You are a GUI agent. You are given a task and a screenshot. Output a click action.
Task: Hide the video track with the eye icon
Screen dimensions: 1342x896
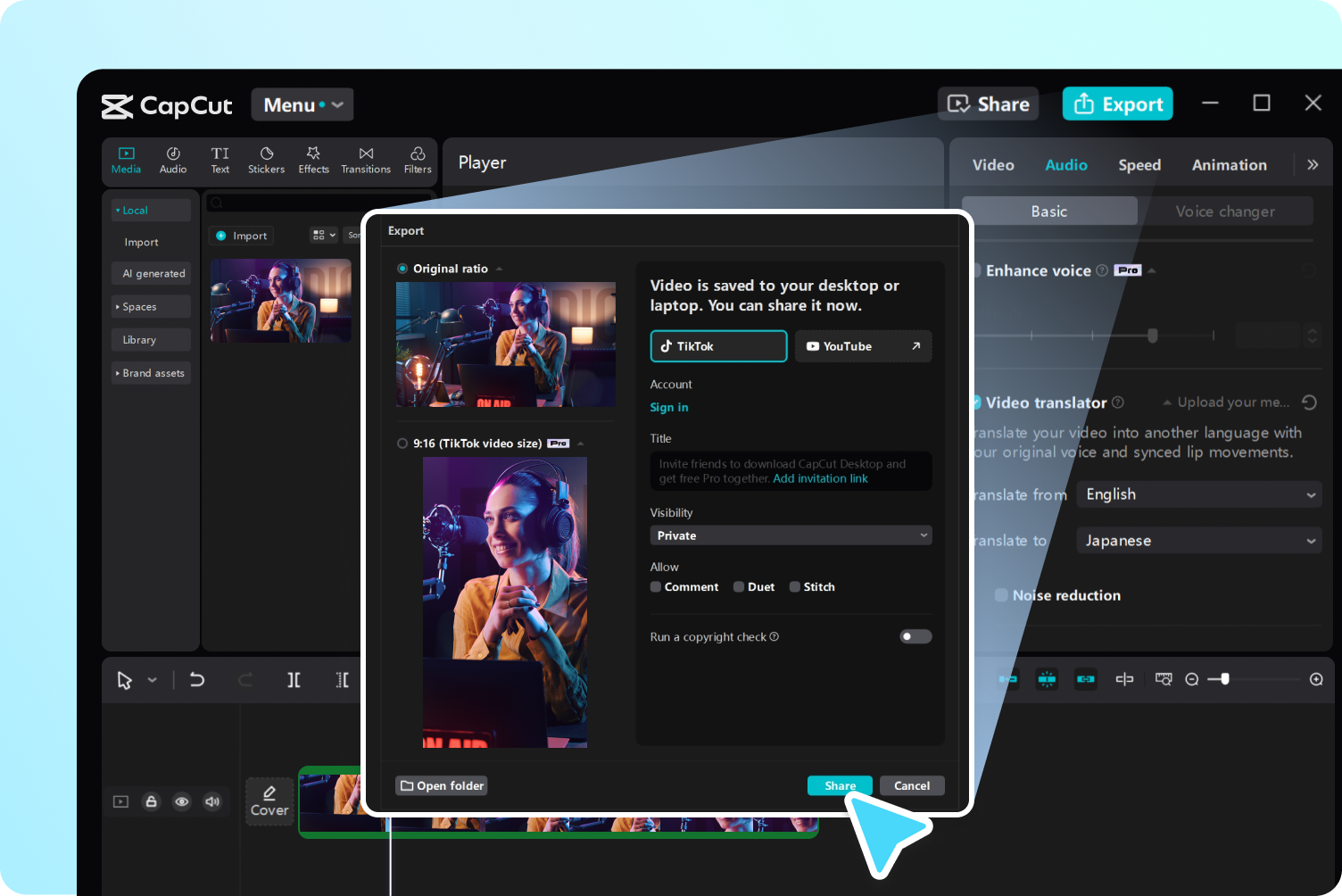click(182, 801)
